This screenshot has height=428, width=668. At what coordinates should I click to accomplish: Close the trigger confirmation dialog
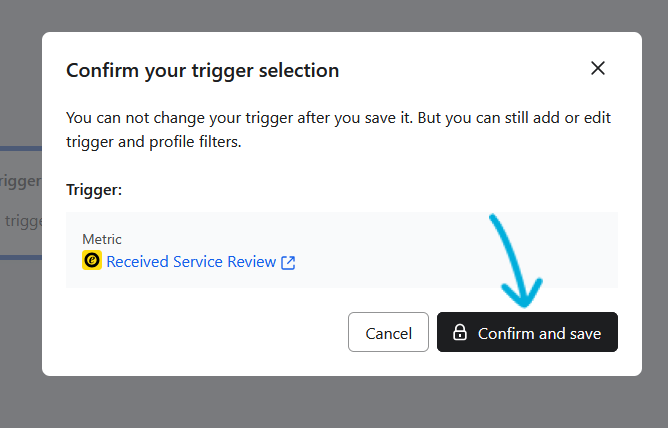click(598, 69)
